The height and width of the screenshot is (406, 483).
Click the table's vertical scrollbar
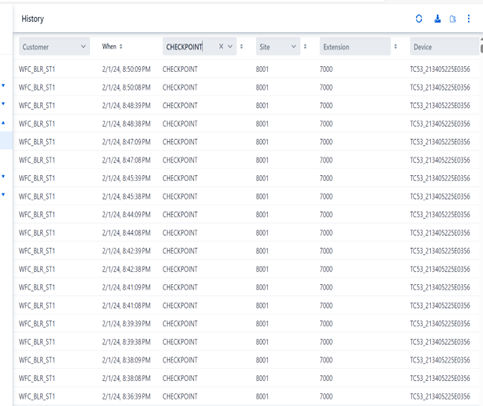tap(481, 45)
